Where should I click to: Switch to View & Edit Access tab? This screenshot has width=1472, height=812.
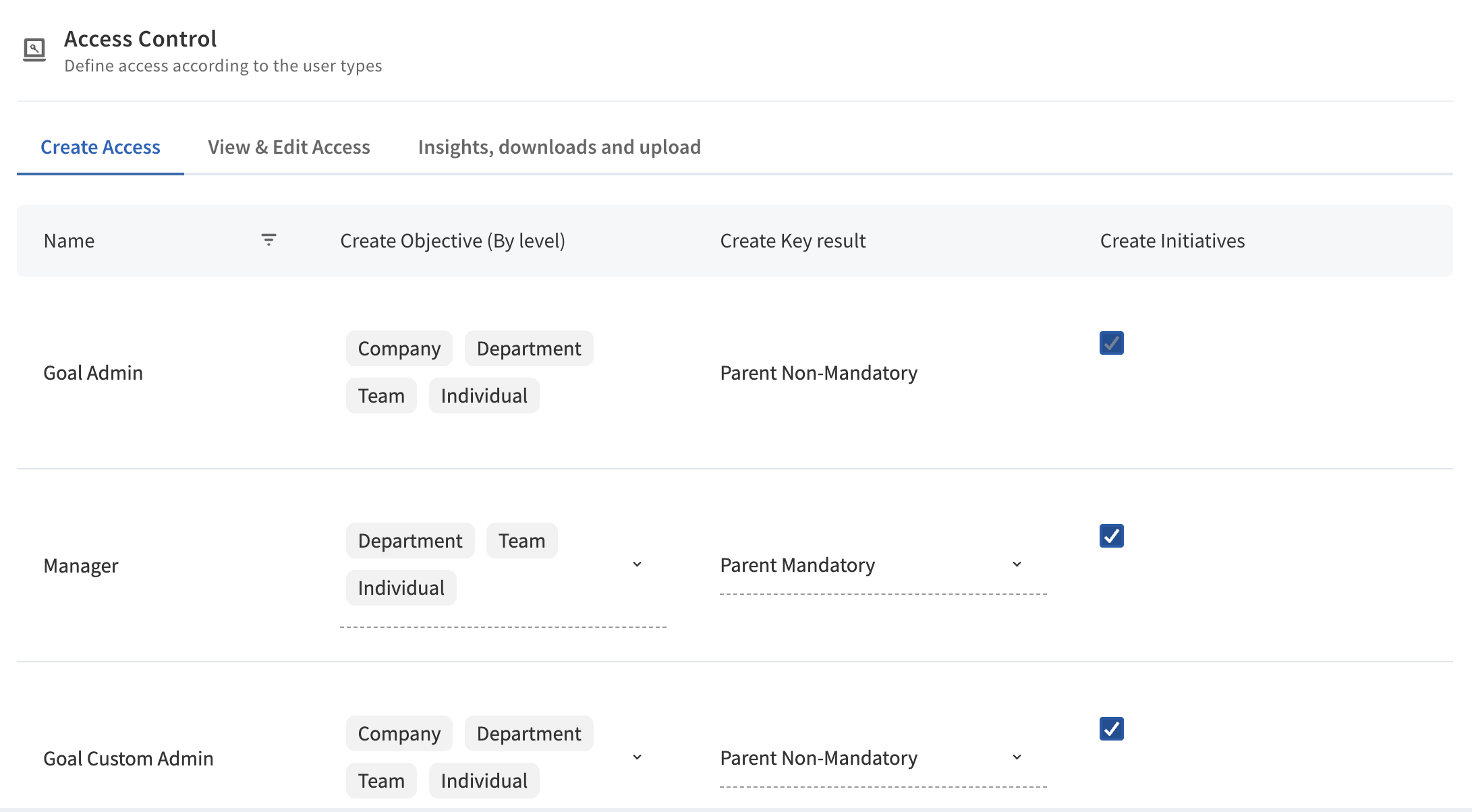289,147
